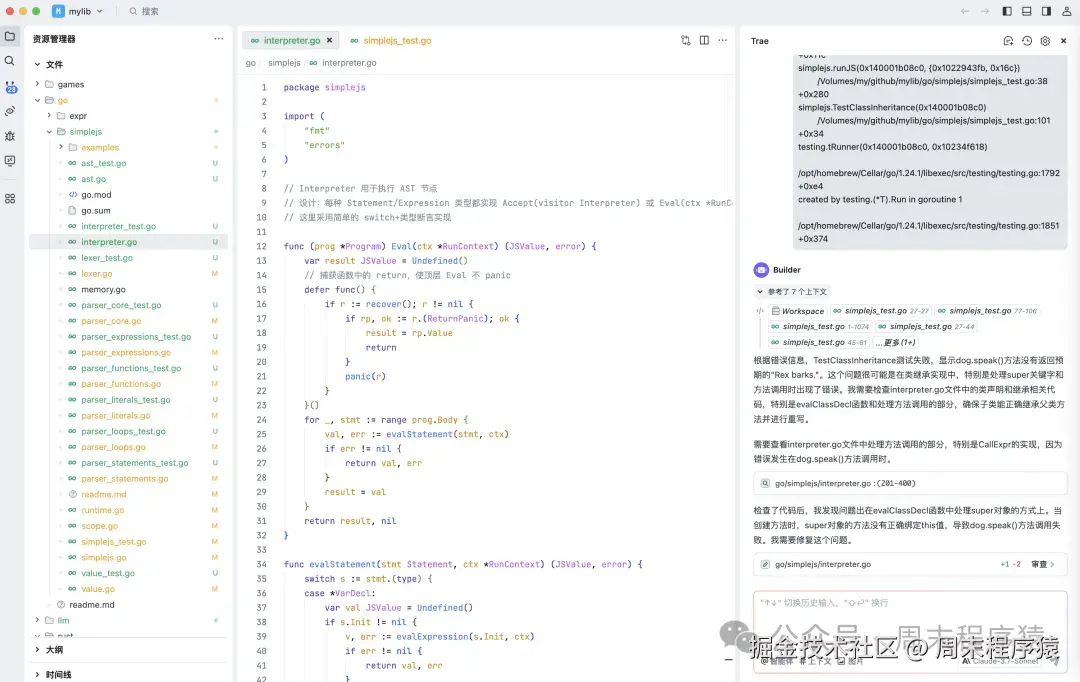The height and width of the screenshot is (682, 1080).
Task: Click the simplejs_test.go 45-61 context chip
Action: point(818,342)
